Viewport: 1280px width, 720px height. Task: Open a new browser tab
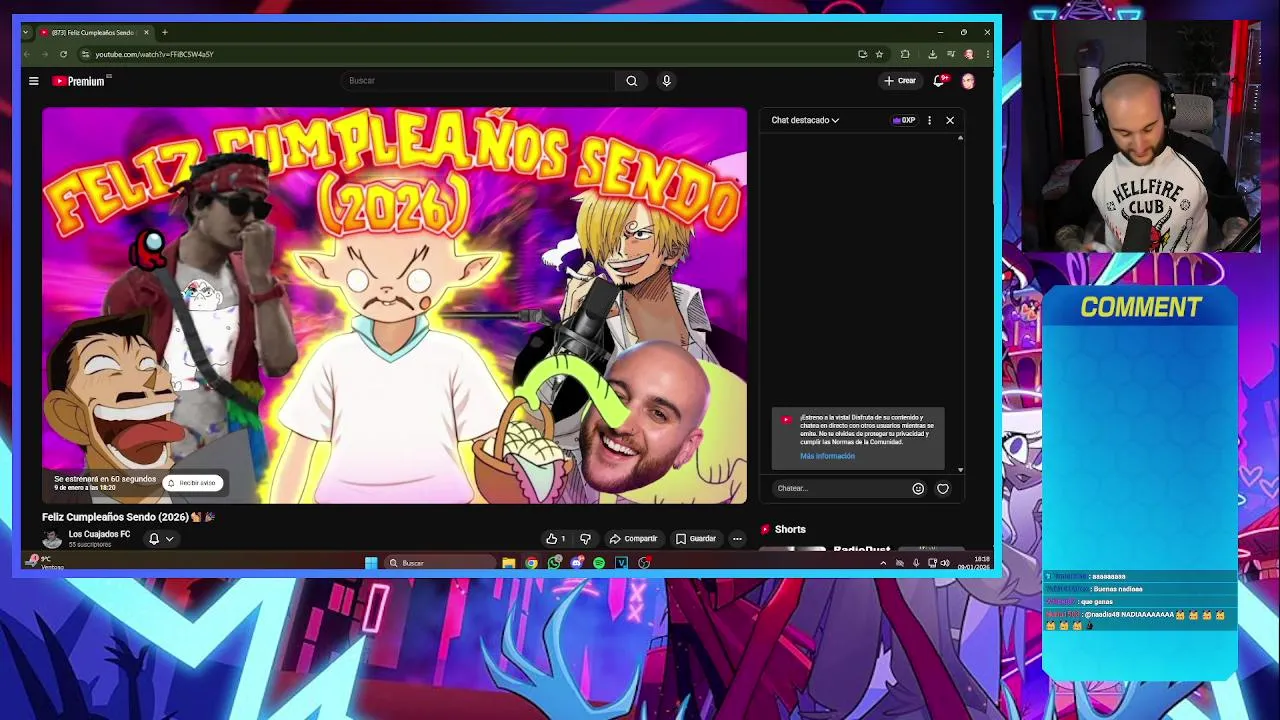pyautogui.click(x=165, y=32)
